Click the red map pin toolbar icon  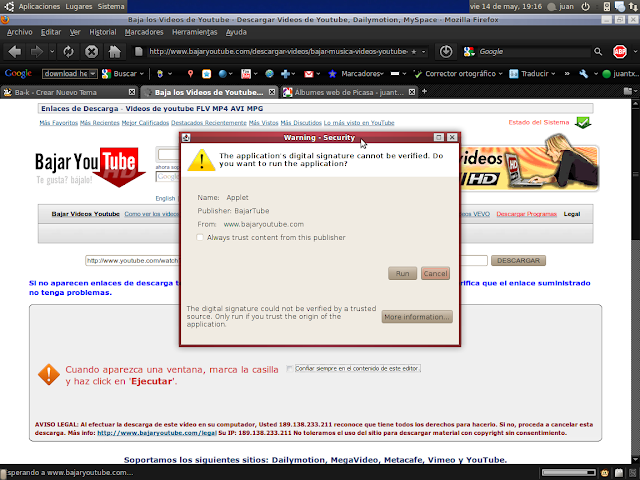tap(190, 74)
